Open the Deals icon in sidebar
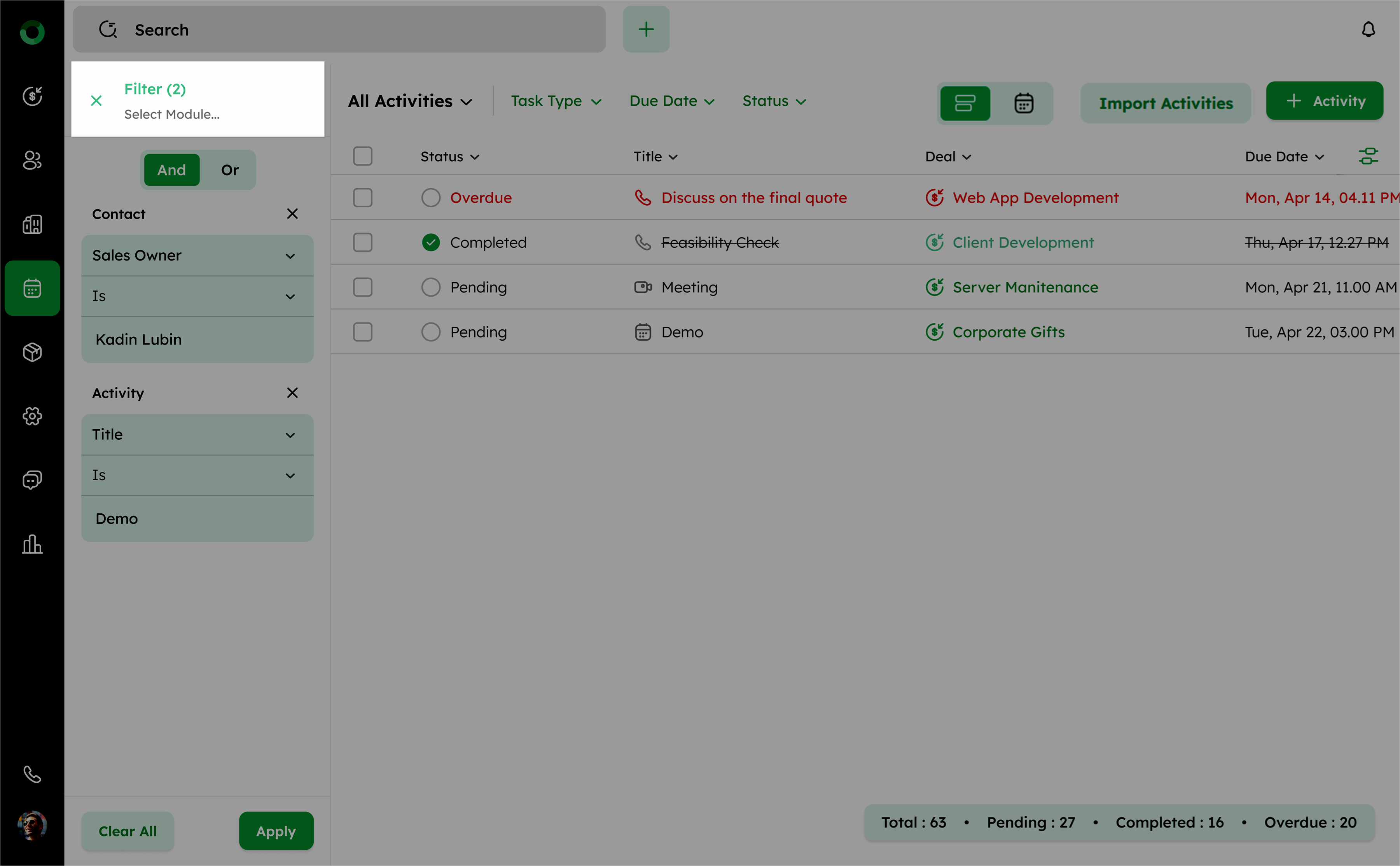The height and width of the screenshot is (866, 1400). [x=32, y=96]
